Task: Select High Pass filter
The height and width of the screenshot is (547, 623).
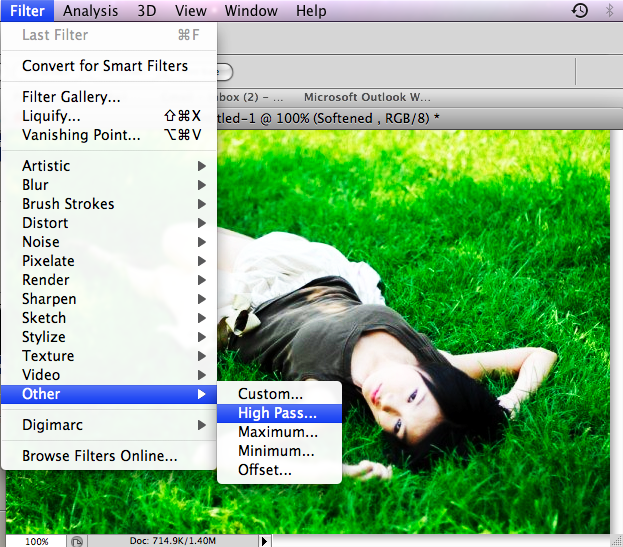Action: click(x=279, y=413)
